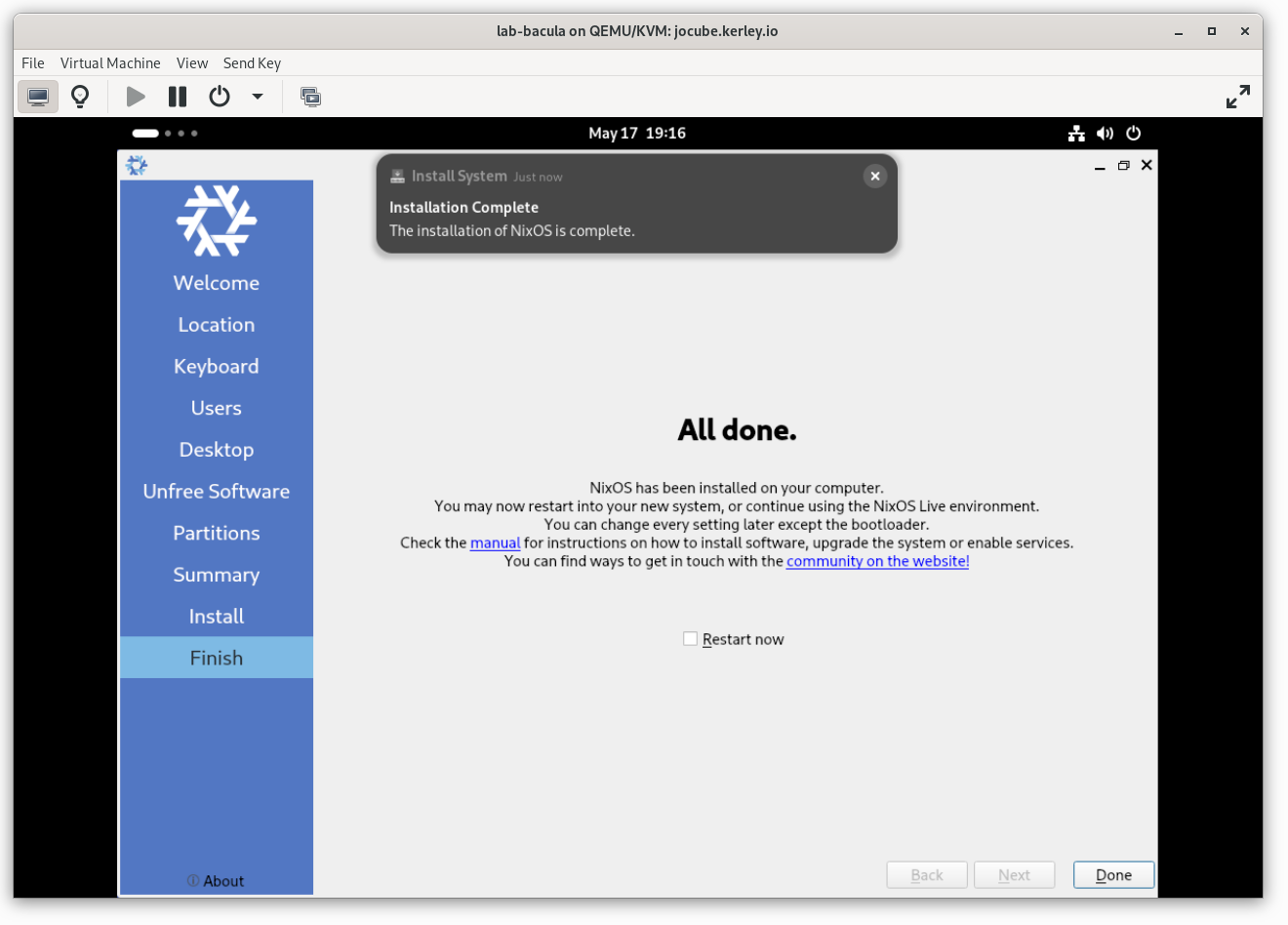The width and height of the screenshot is (1288, 925).
Task: Select the Keyboard step in sidebar
Action: (x=217, y=367)
